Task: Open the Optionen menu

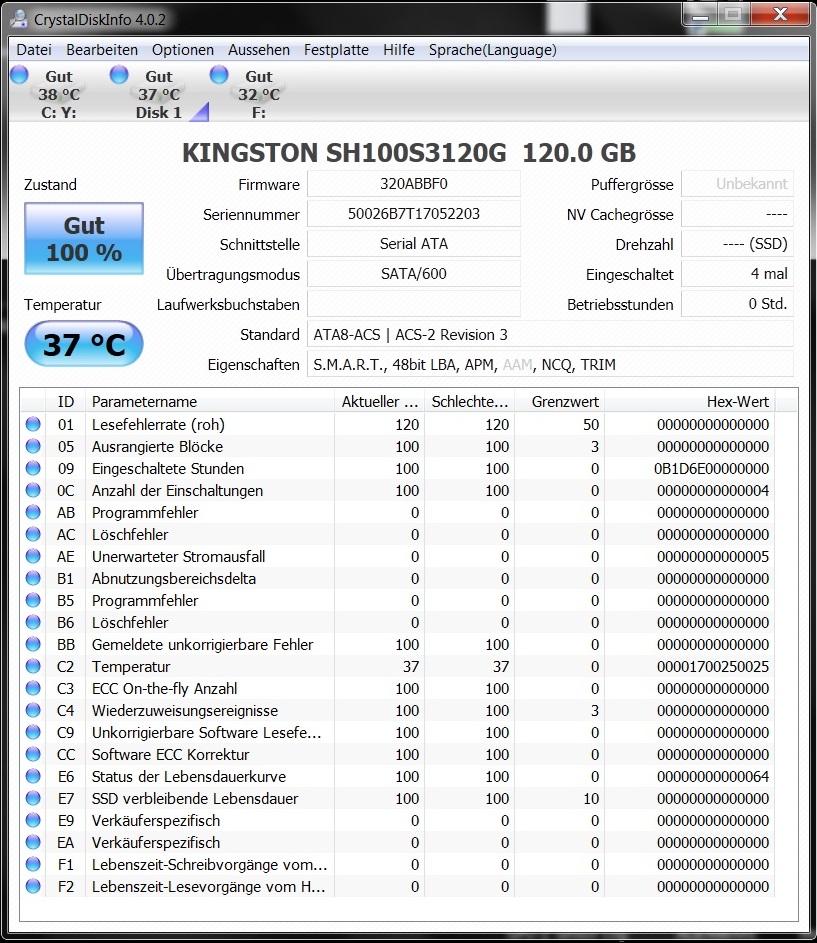Action: [x=182, y=50]
